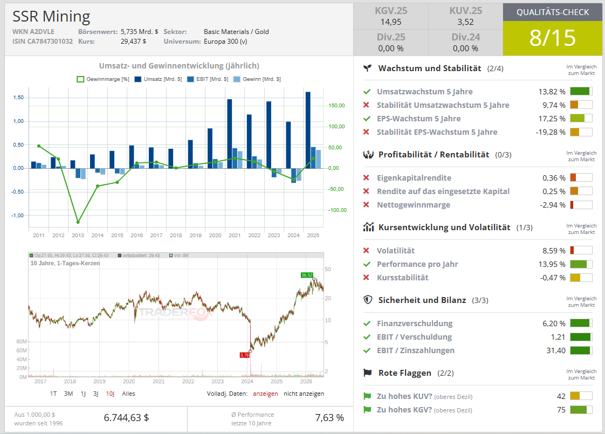Click green checkmark next to EPS-Wachstum 5 Jahre

[367, 118]
